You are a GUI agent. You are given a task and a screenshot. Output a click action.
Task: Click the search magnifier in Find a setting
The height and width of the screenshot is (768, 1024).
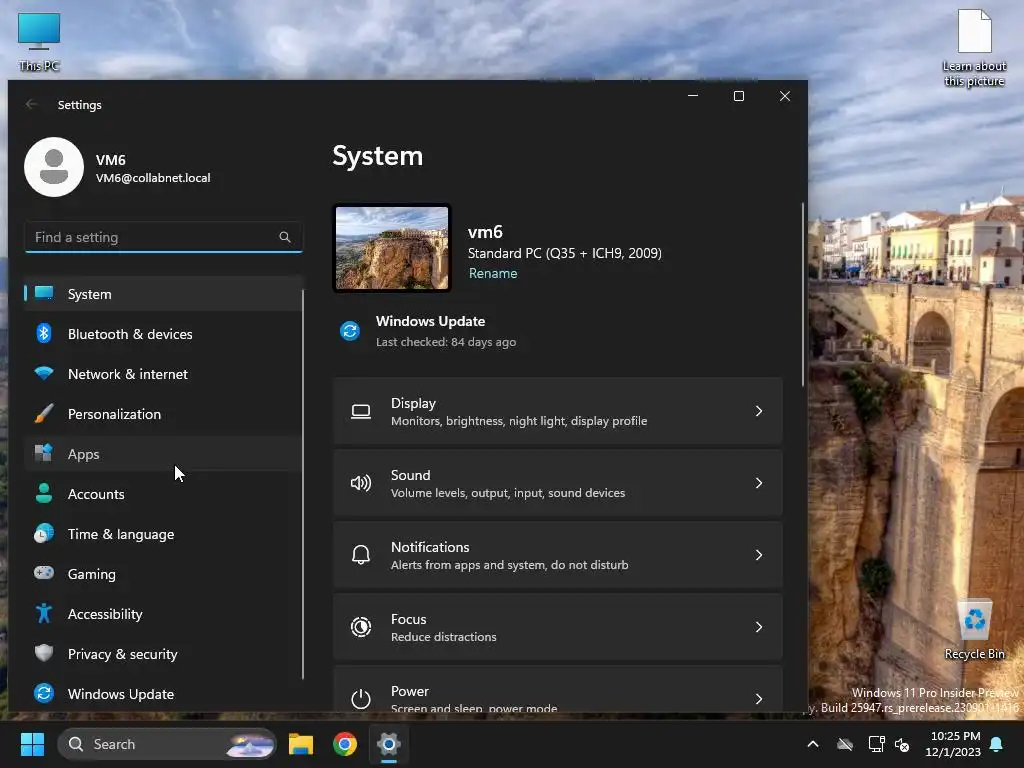[x=285, y=237]
